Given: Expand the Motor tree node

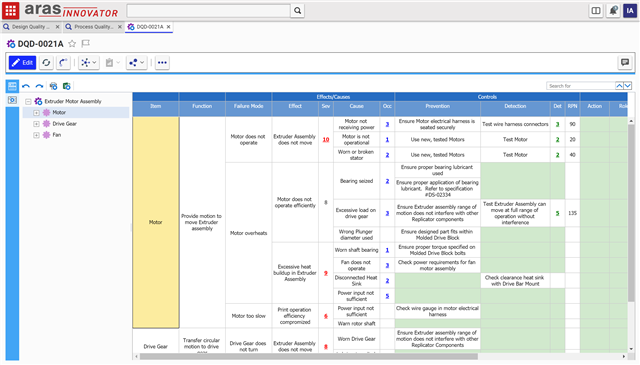Looking at the screenshot, I should click(x=36, y=113).
